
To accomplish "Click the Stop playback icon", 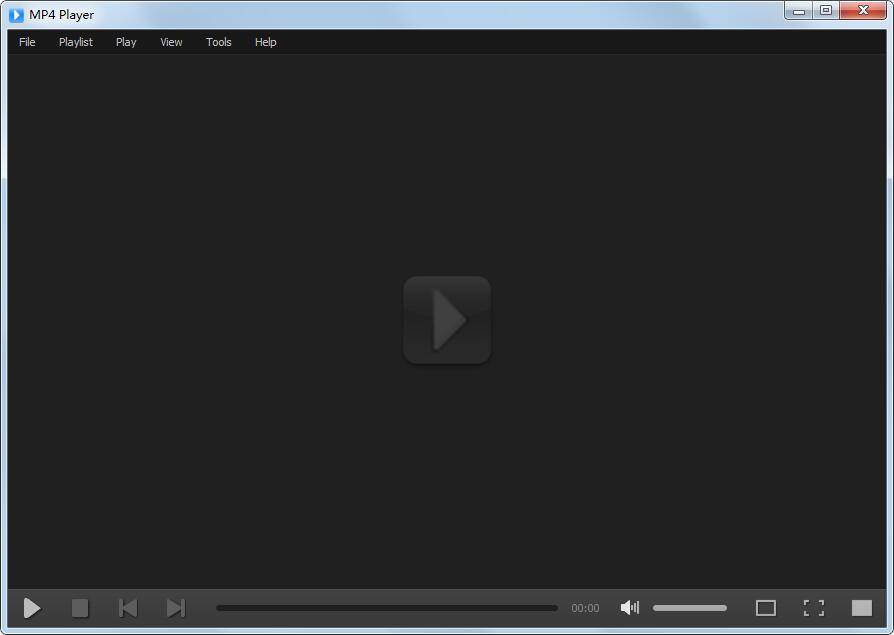I will 80,608.
